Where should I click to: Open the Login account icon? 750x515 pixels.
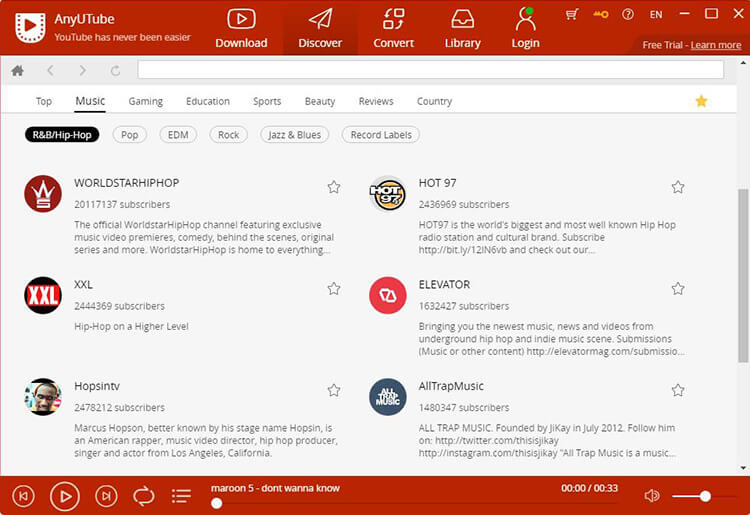tap(525, 29)
